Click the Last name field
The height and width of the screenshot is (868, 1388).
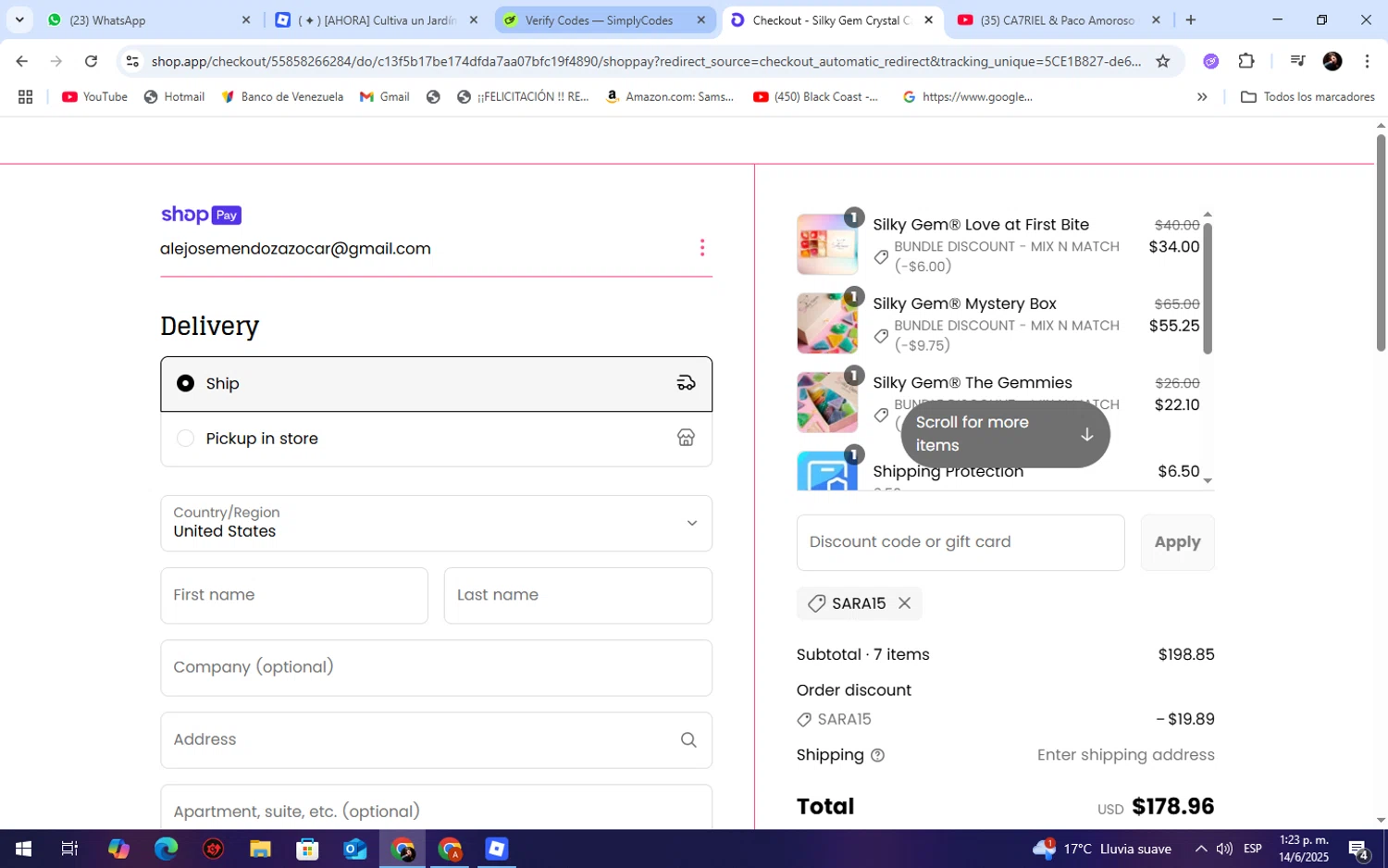(578, 595)
